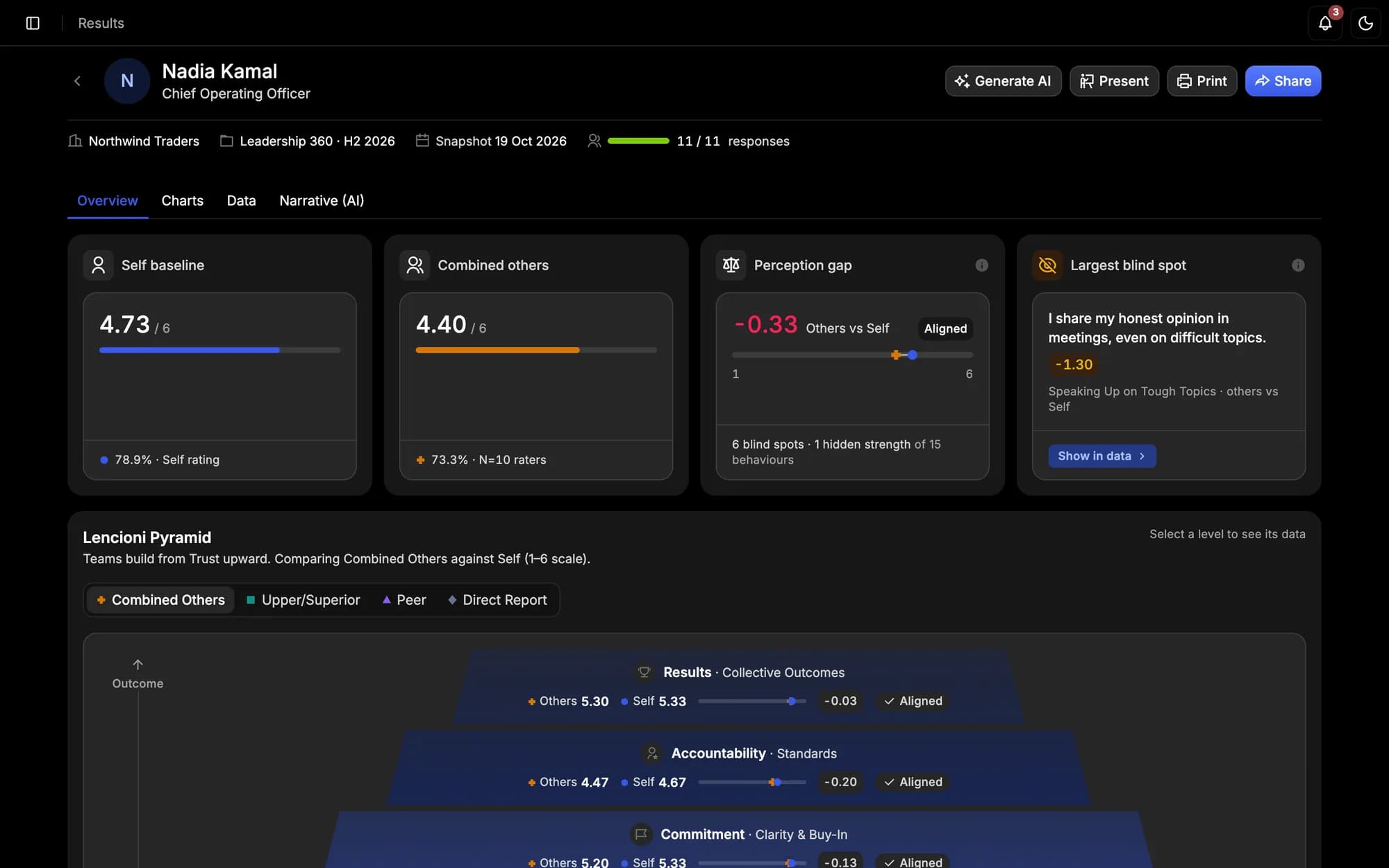This screenshot has height=868, width=1389.
Task: Select the Accountability pyramid level
Action: (739, 767)
